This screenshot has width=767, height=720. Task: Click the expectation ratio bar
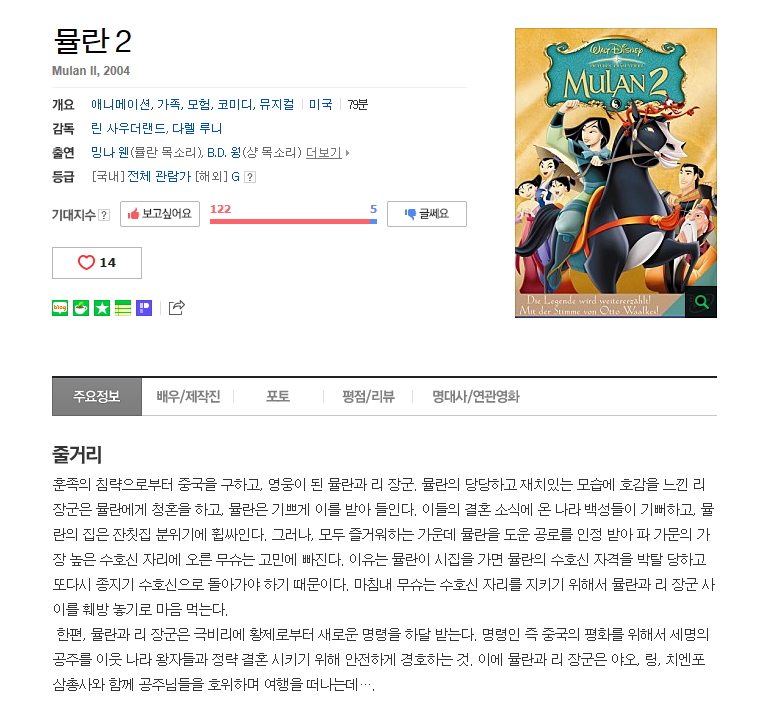click(x=293, y=222)
